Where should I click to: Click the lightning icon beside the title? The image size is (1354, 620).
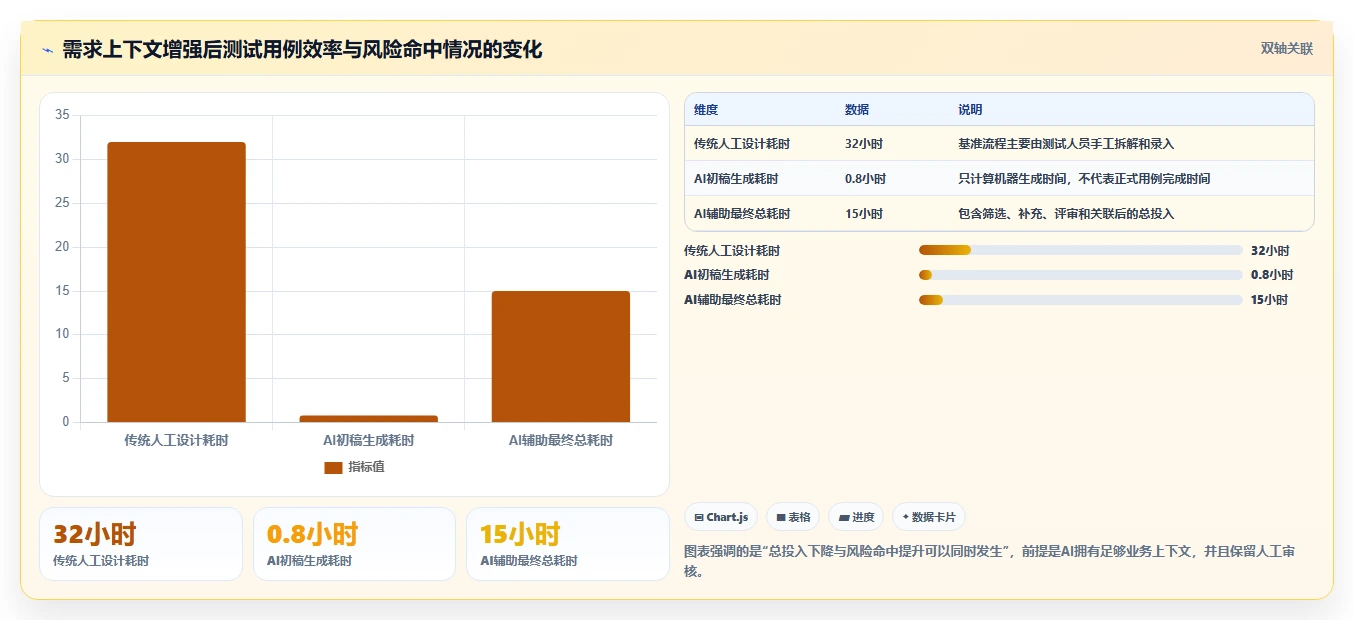[47, 49]
